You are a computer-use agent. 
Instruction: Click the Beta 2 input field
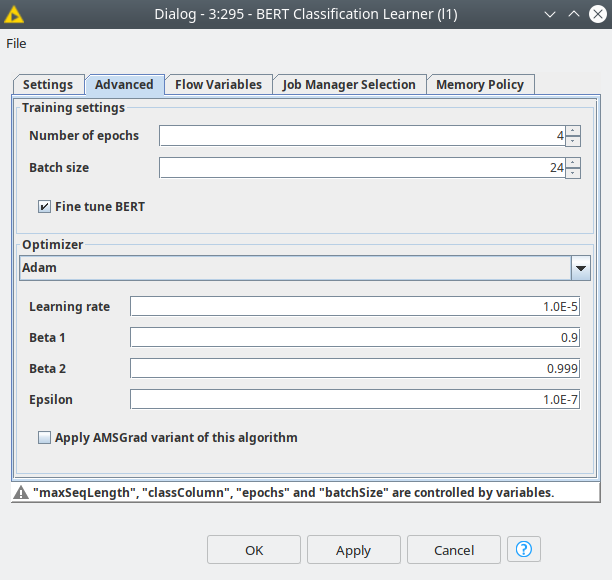click(355, 368)
